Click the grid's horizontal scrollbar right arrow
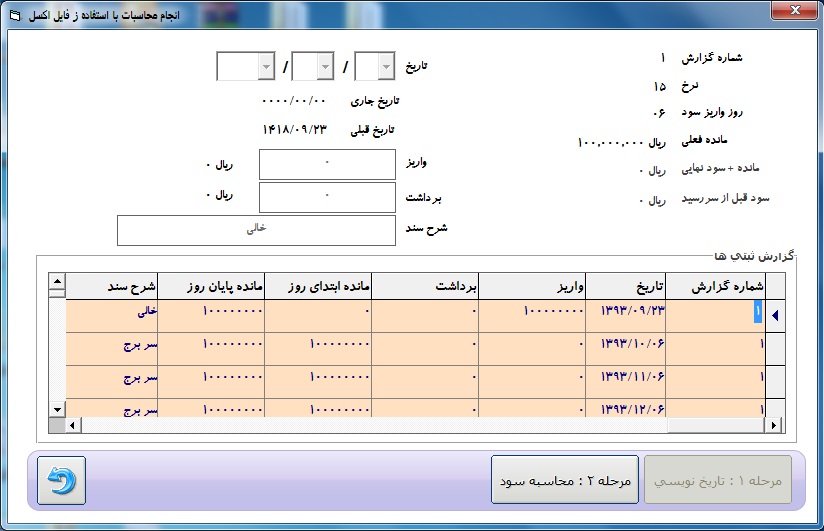Screen dimensions: 824x531 (x=775, y=425)
